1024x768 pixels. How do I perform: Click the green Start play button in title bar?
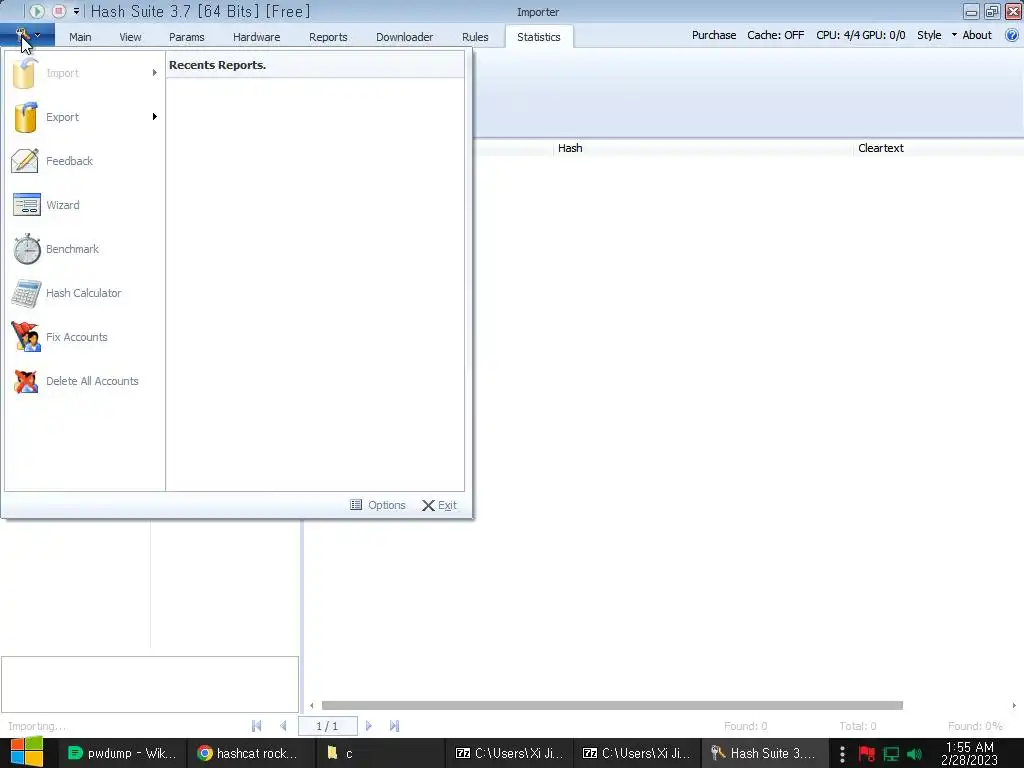point(37,11)
